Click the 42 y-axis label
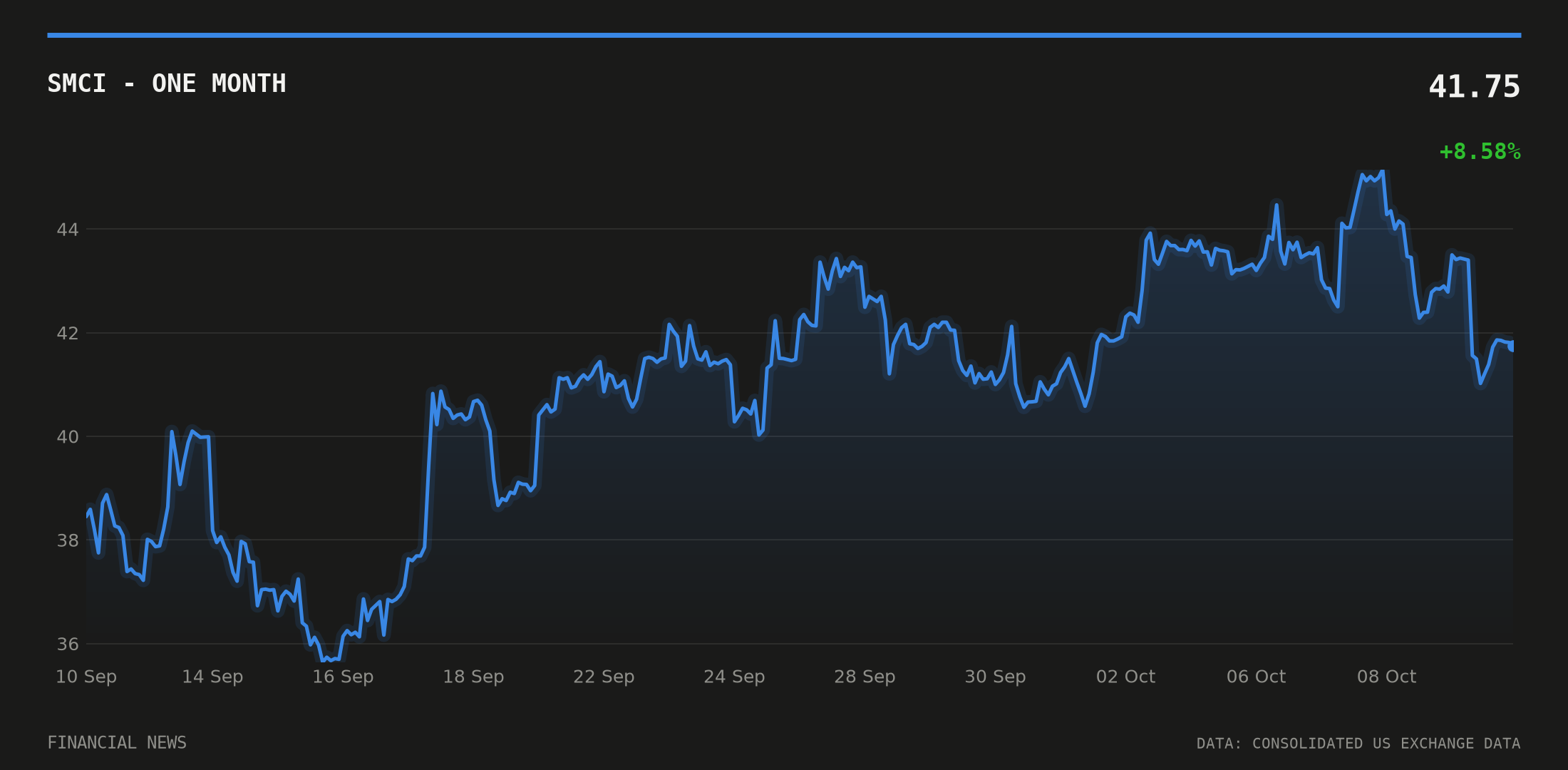Image resolution: width=1568 pixels, height=770 pixels. click(68, 333)
